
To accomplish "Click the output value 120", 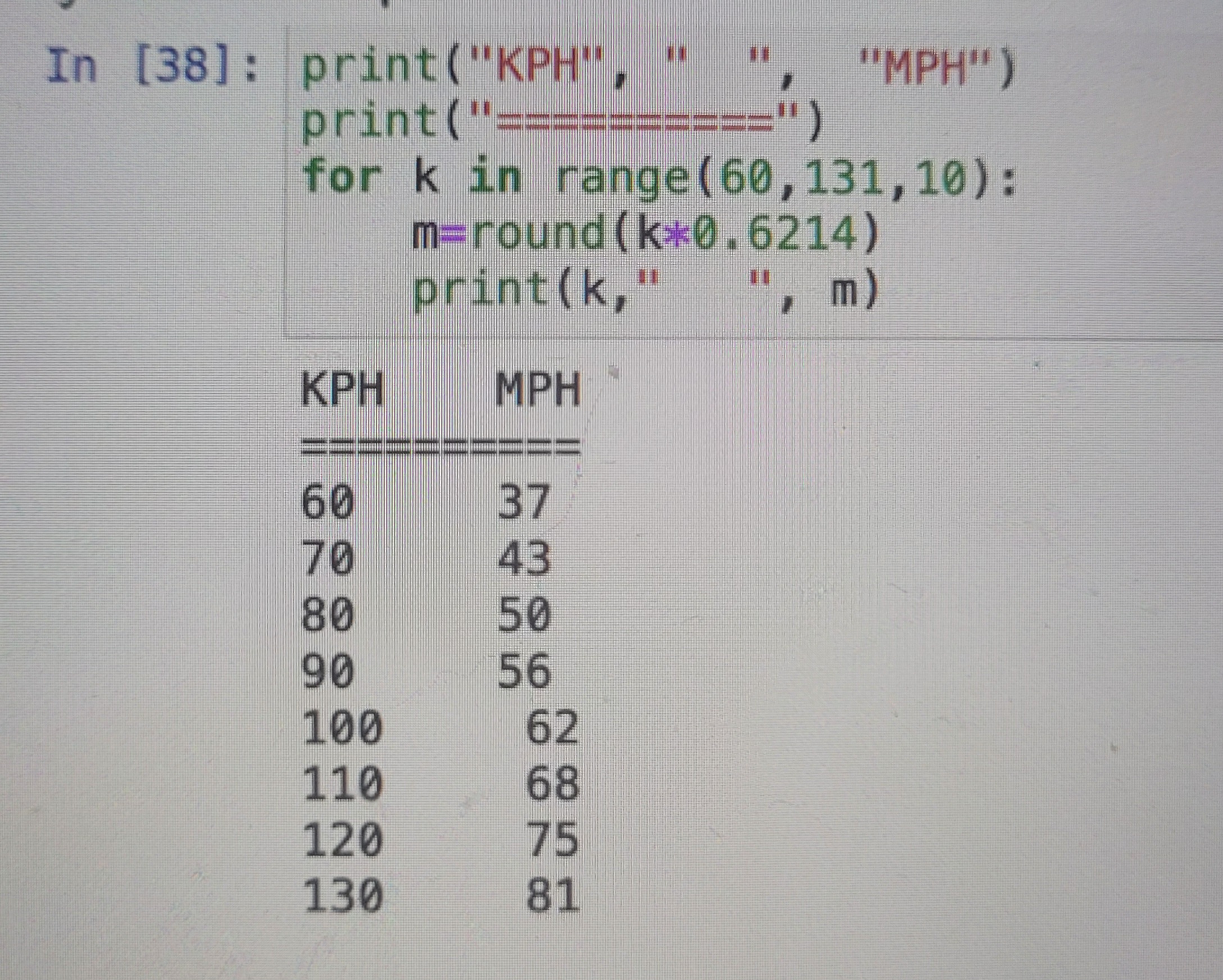I will pyautogui.click(x=343, y=839).
